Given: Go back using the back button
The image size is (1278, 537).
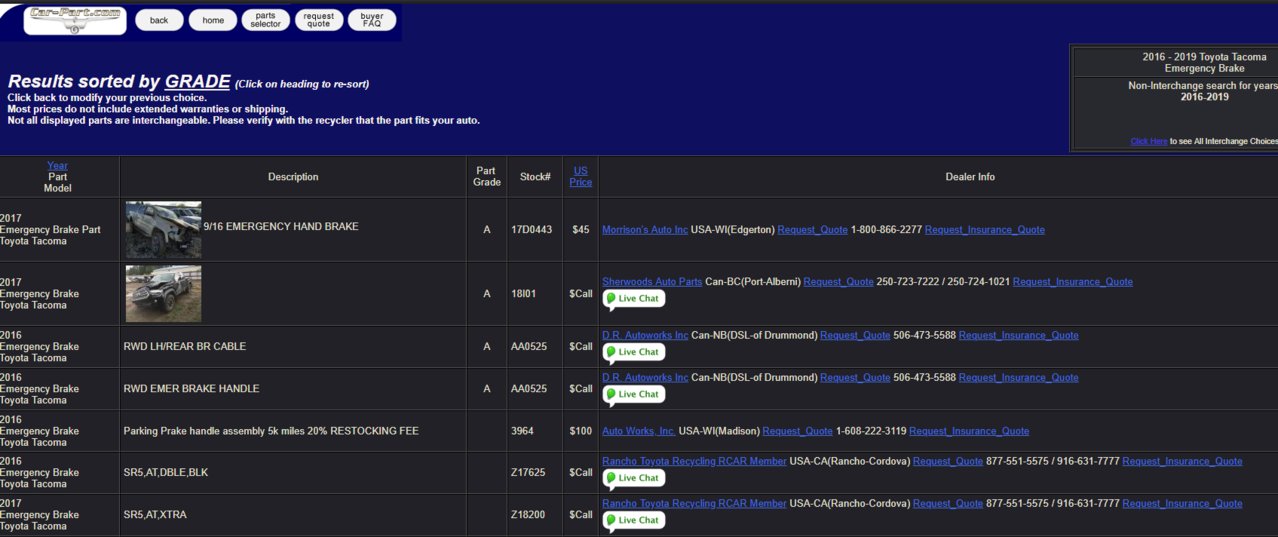Looking at the screenshot, I should click(x=159, y=20).
